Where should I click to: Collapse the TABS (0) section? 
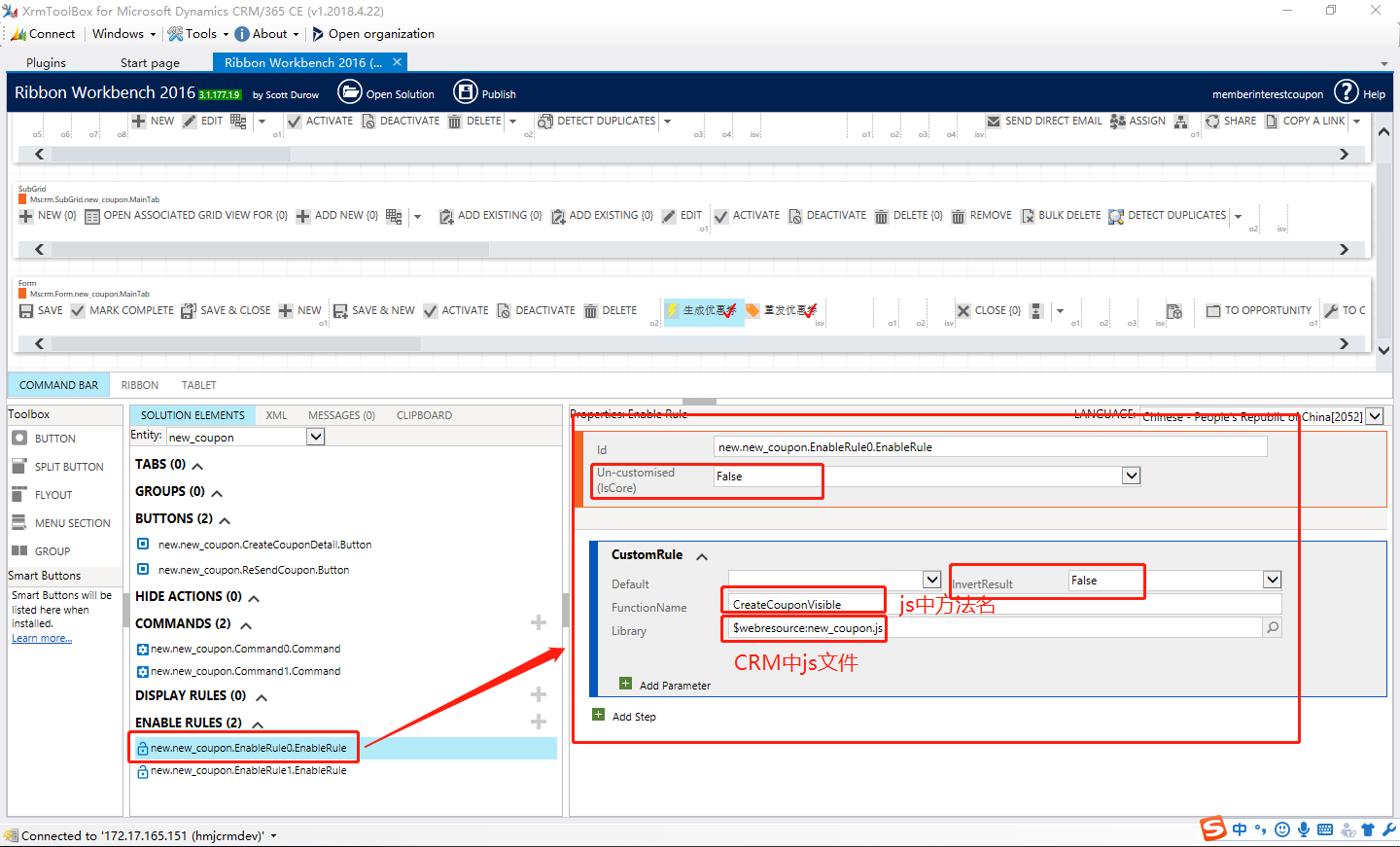197,466
